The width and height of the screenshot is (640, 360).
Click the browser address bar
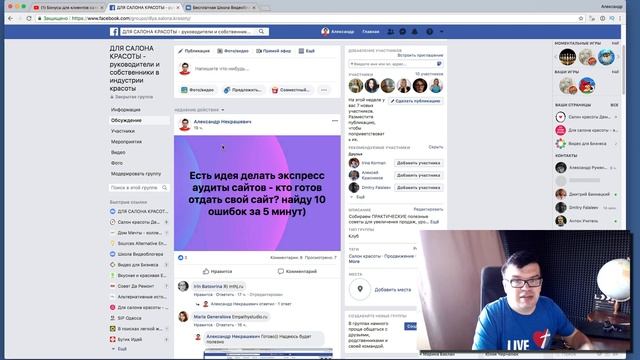(x=306, y=18)
